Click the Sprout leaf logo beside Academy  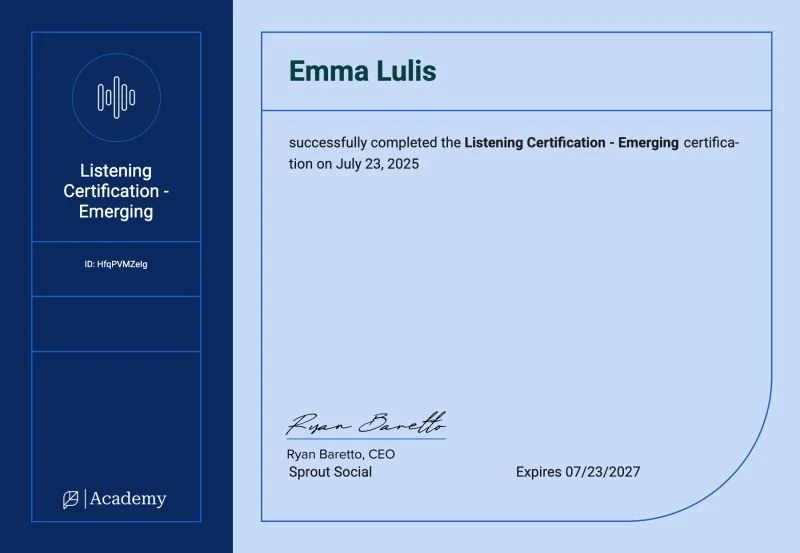[70, 499]
